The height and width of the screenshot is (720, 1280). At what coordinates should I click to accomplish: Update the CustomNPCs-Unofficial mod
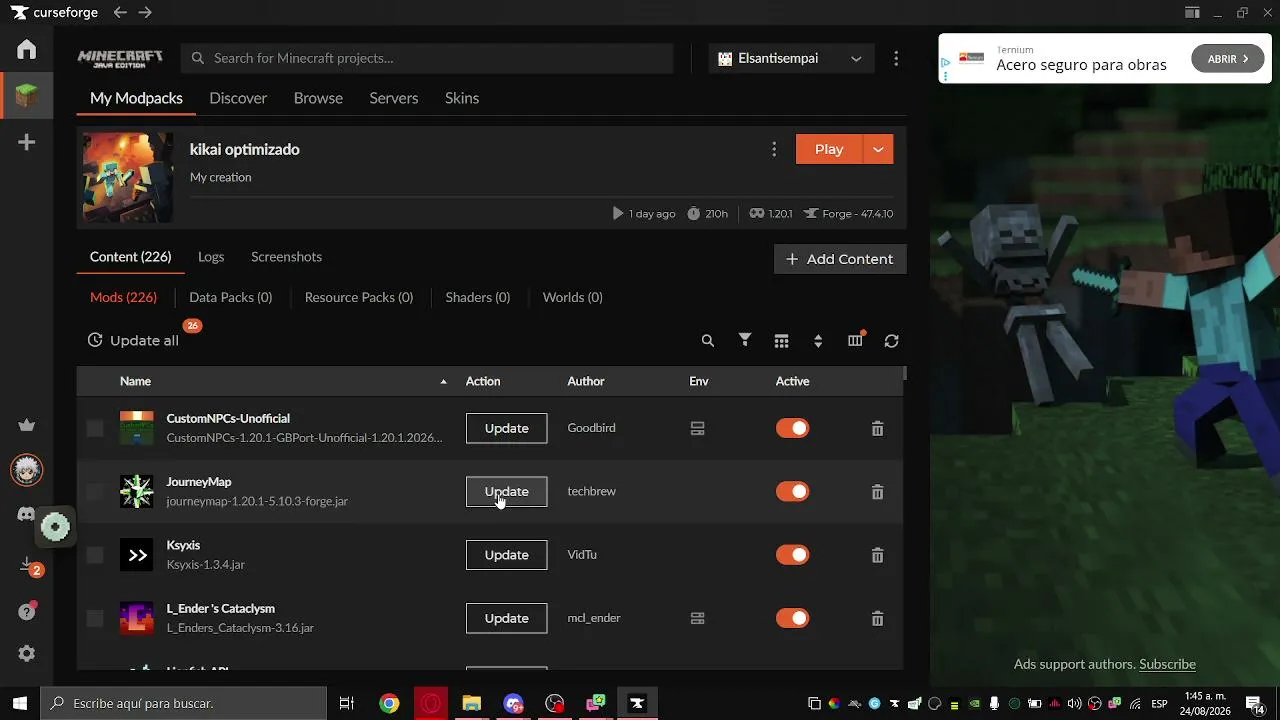click(x=507, y=429)
